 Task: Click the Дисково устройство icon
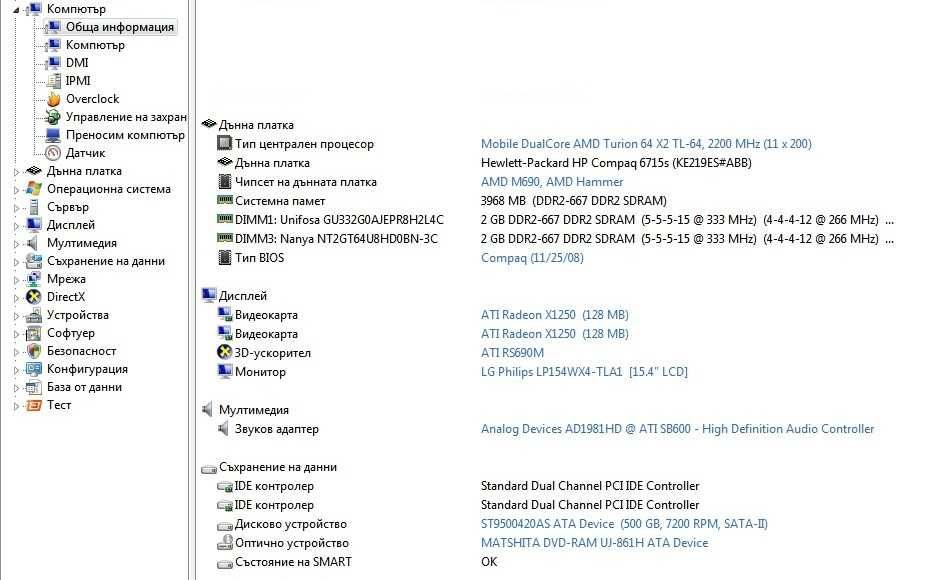pyautogui.click(x=224, y=525)
